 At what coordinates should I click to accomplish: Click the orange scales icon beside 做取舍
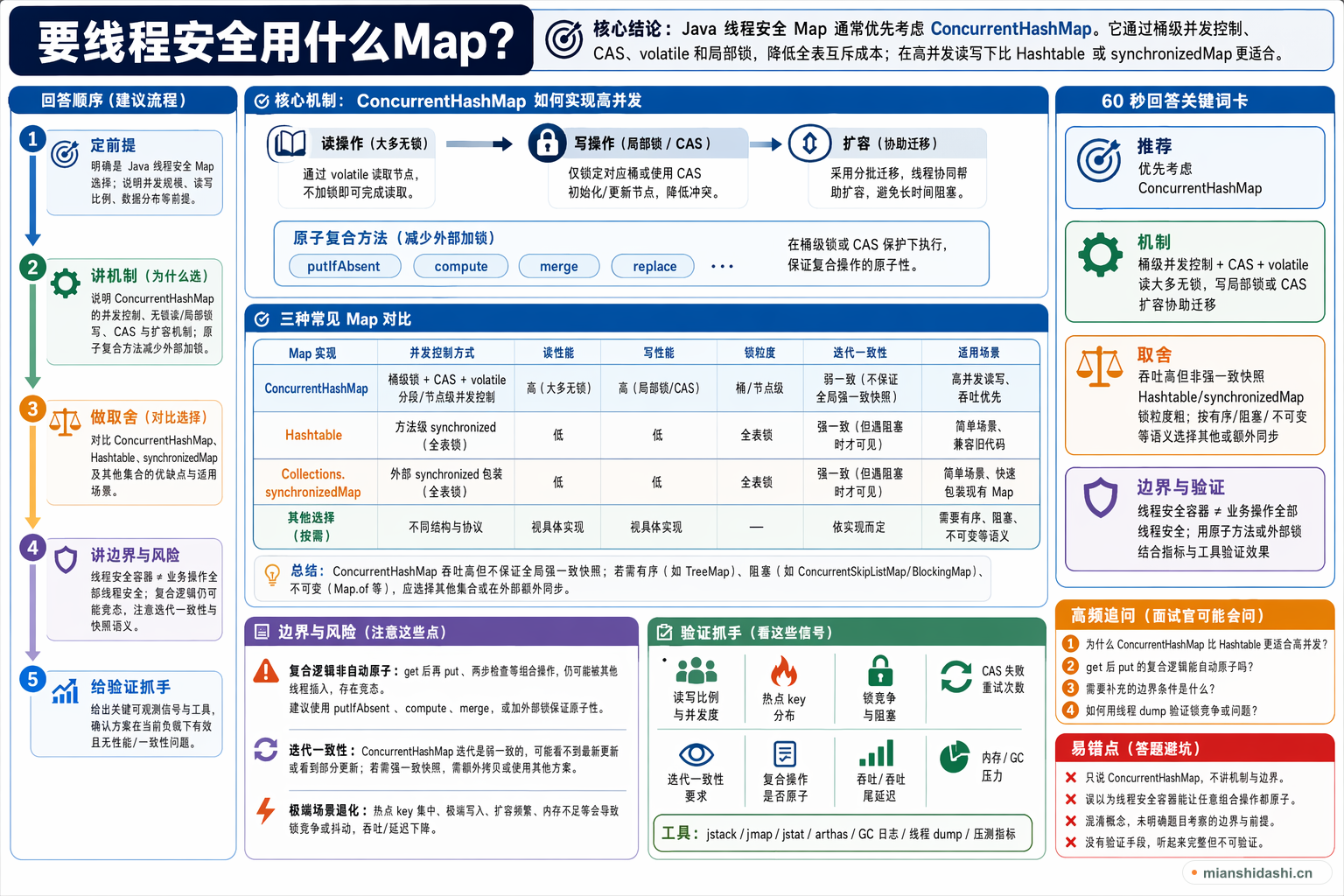(65, 423)
